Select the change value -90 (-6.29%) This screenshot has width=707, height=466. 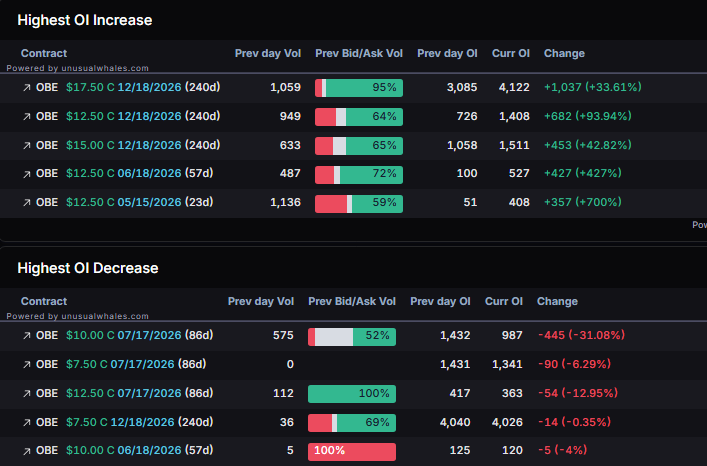click(x=574, y=364)
